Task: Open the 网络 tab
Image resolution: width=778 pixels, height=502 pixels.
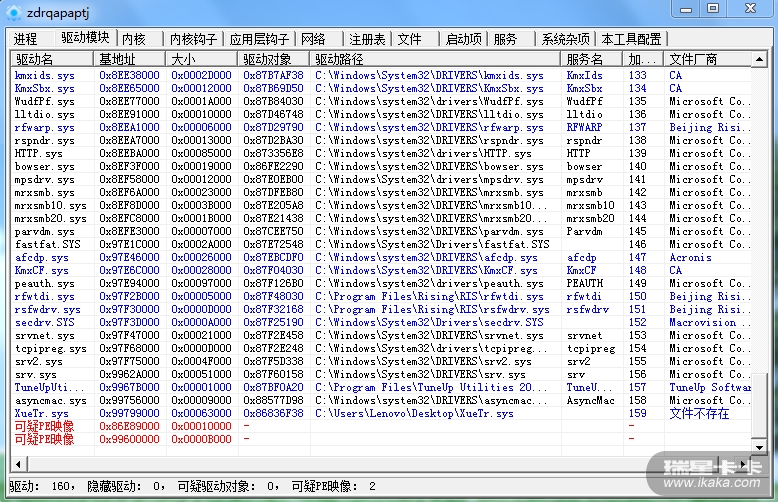Action: [314, 39]
